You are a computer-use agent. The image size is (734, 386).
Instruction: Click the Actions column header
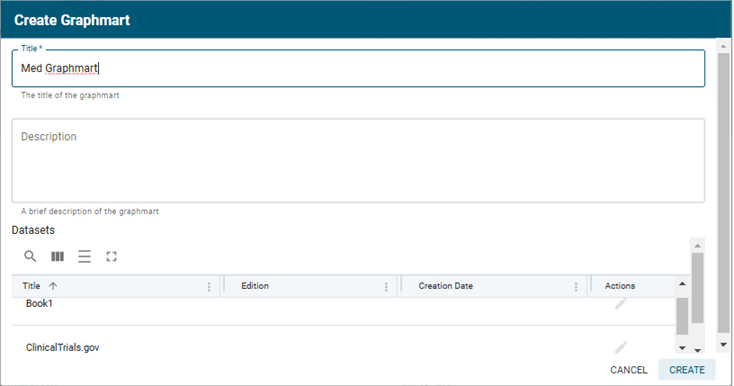pos(620,286)
